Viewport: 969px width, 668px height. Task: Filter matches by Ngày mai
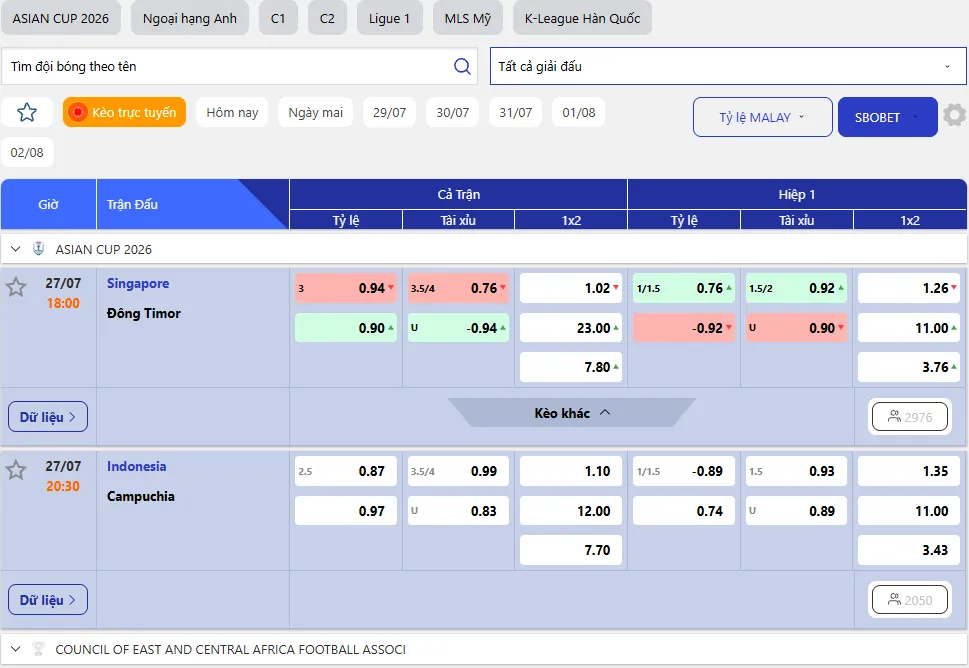pos(315,112)
